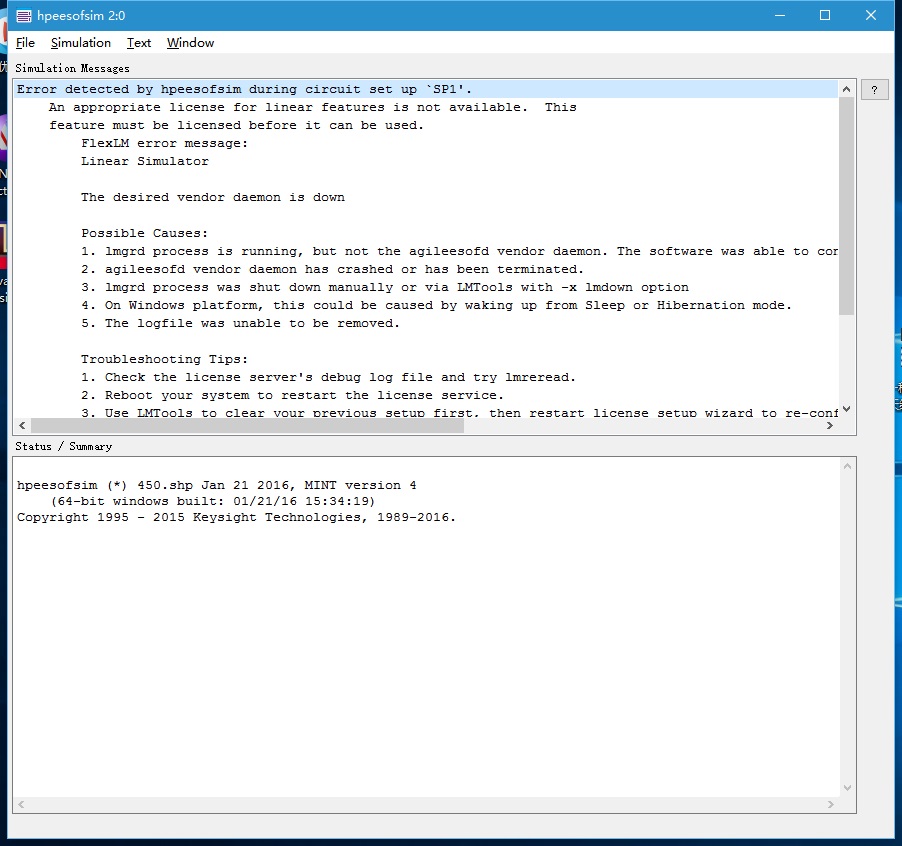The width and height of the screenshot is (902, 846).
Task: Click the hpeesofsim title bar app icon
Action: click(x=24, y=16)
